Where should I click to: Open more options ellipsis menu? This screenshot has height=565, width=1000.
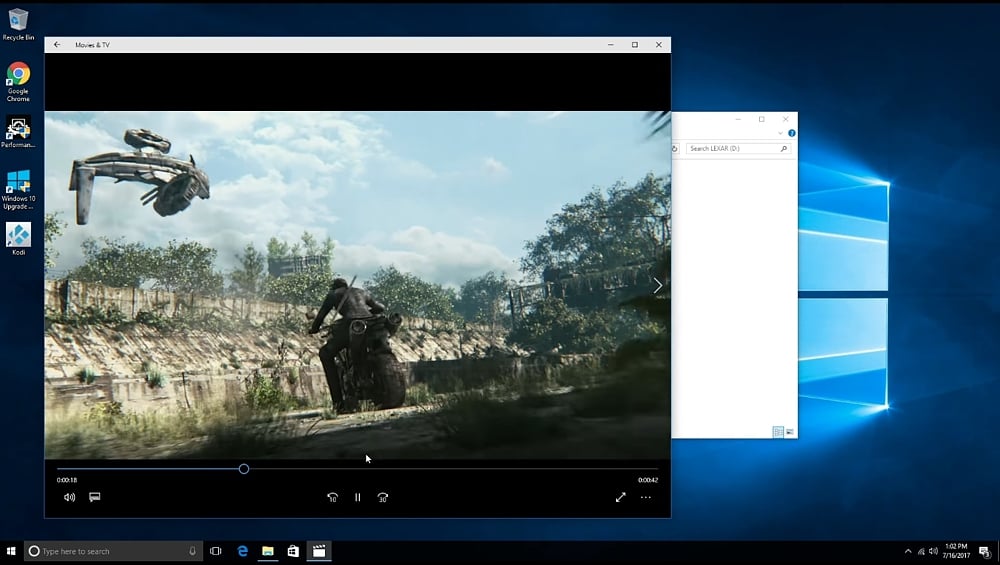click(x=646, y=497)
